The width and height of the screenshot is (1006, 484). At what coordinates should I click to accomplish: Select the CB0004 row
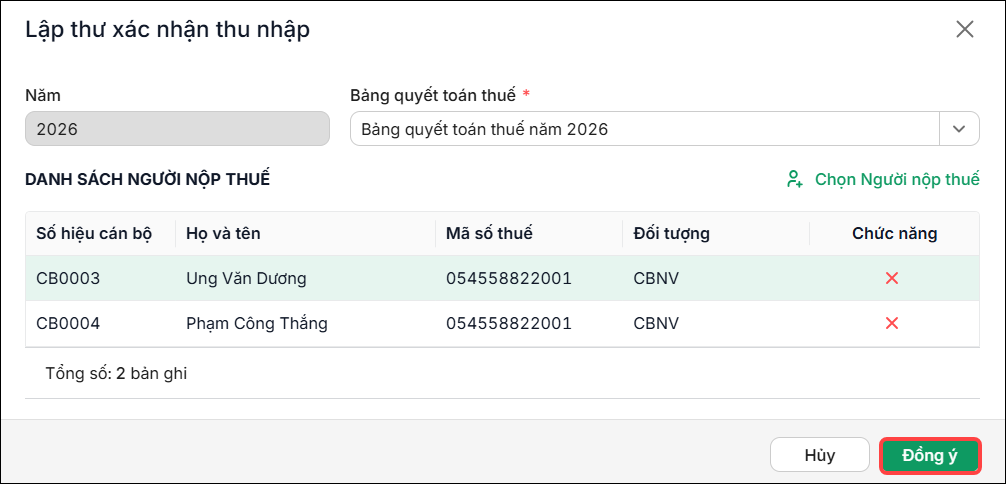pos(502,324)
